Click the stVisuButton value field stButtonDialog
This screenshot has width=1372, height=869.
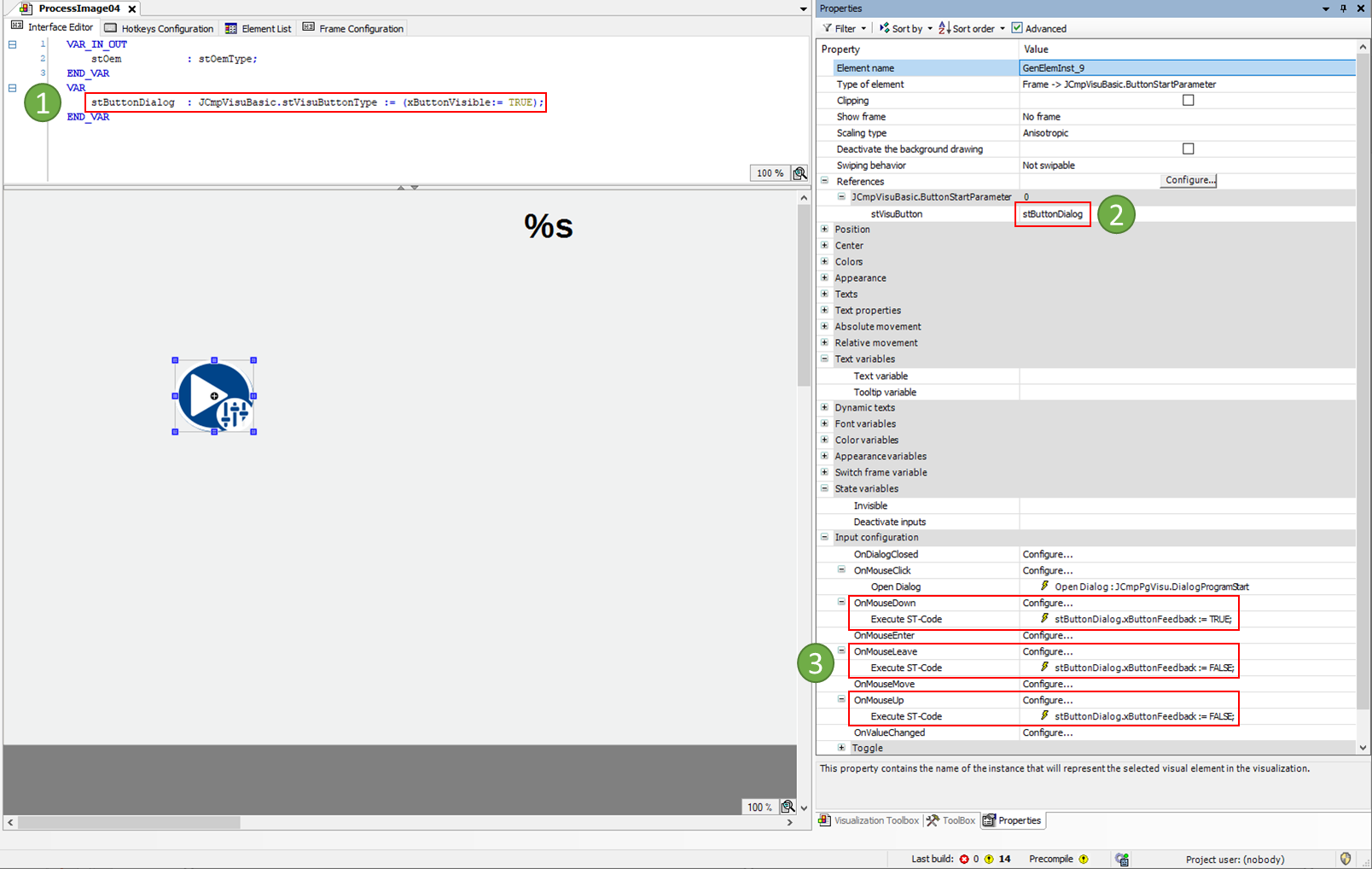coord(1052,214)
